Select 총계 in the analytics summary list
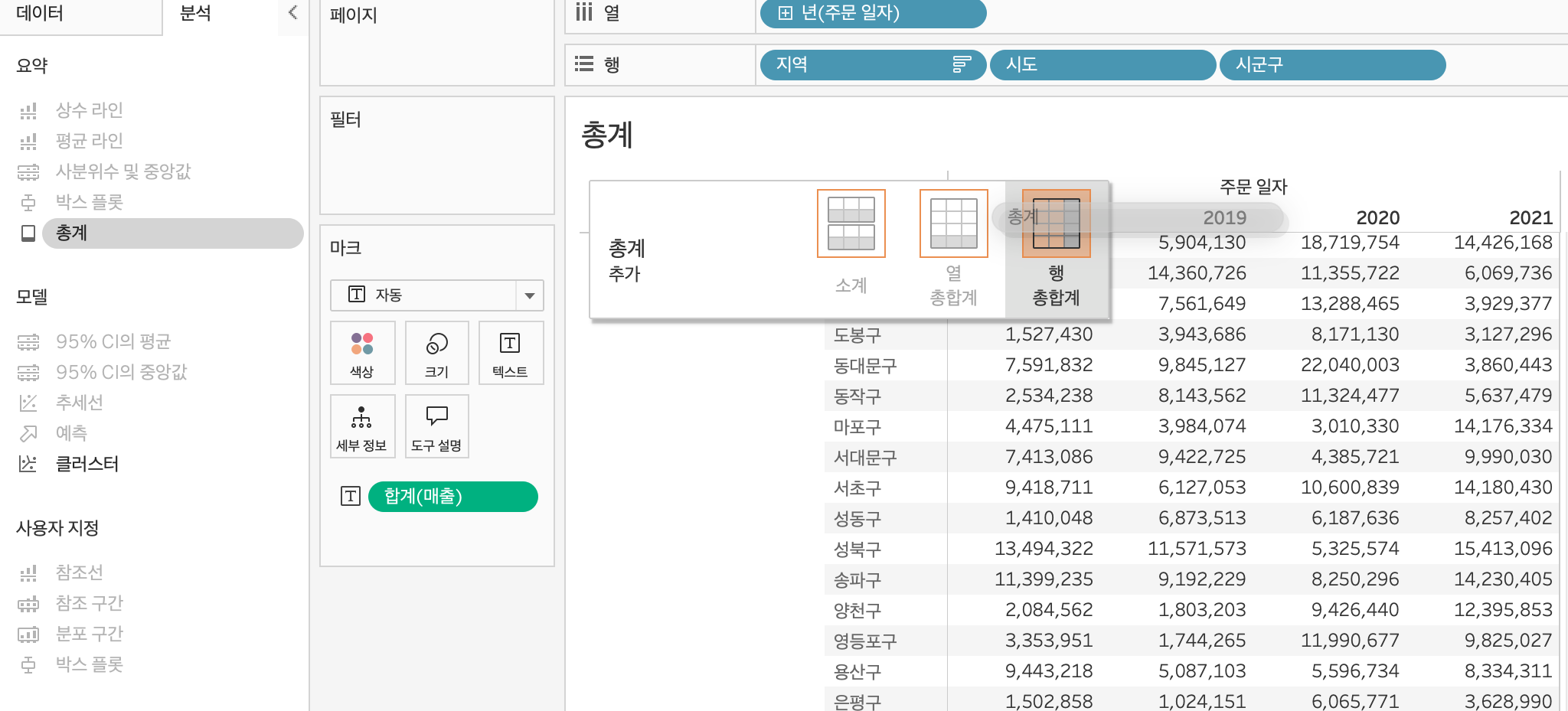 point(173,233)
